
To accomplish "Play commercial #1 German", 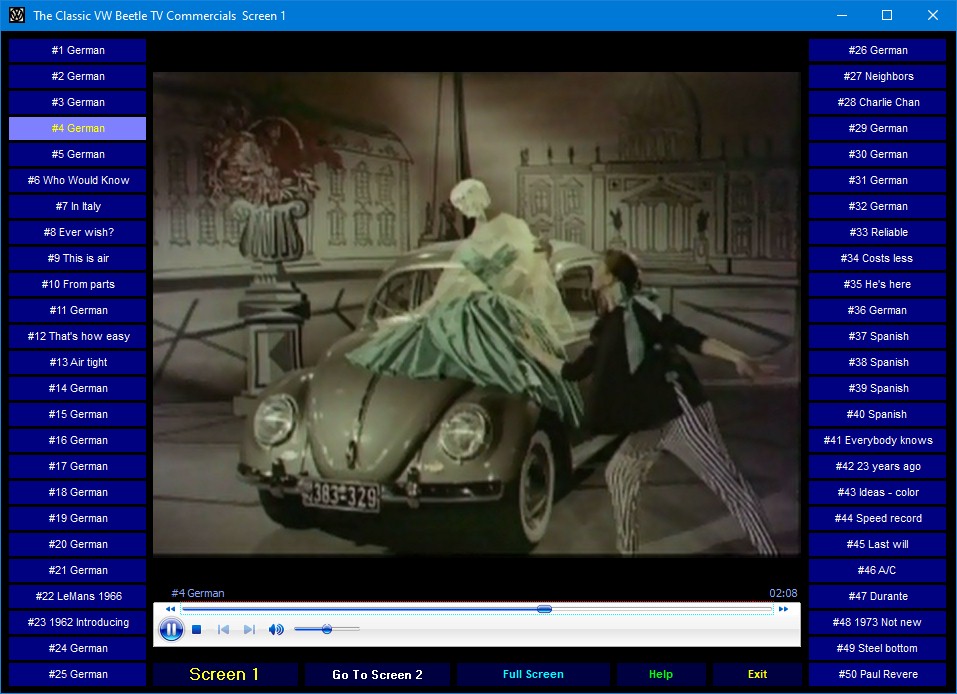I will [x=78, y=50].
